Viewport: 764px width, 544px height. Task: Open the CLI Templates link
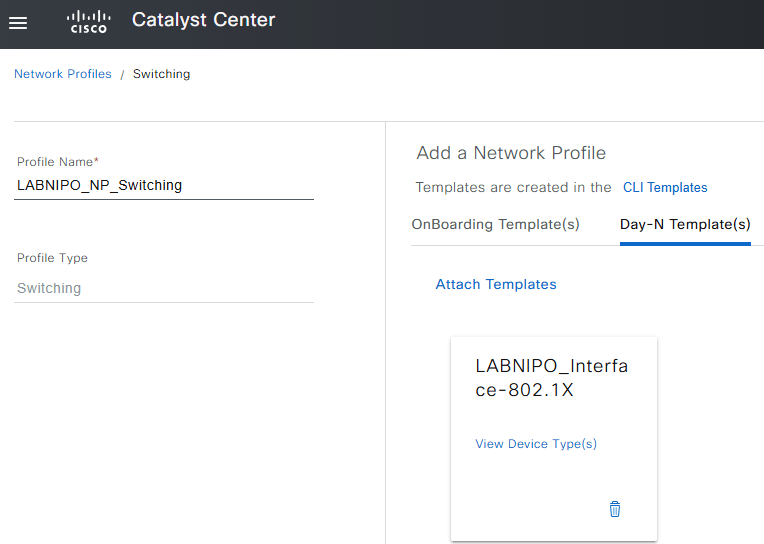665,187
